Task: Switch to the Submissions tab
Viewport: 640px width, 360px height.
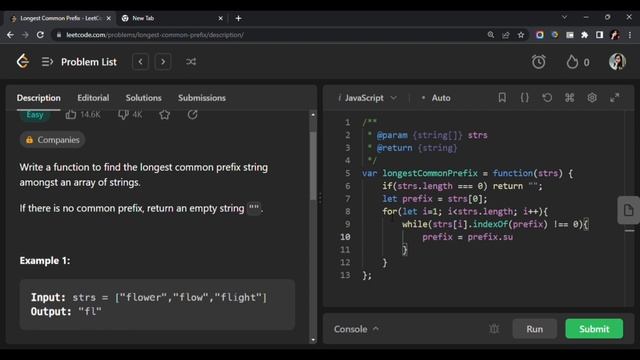Action: (x=202, y=98)
